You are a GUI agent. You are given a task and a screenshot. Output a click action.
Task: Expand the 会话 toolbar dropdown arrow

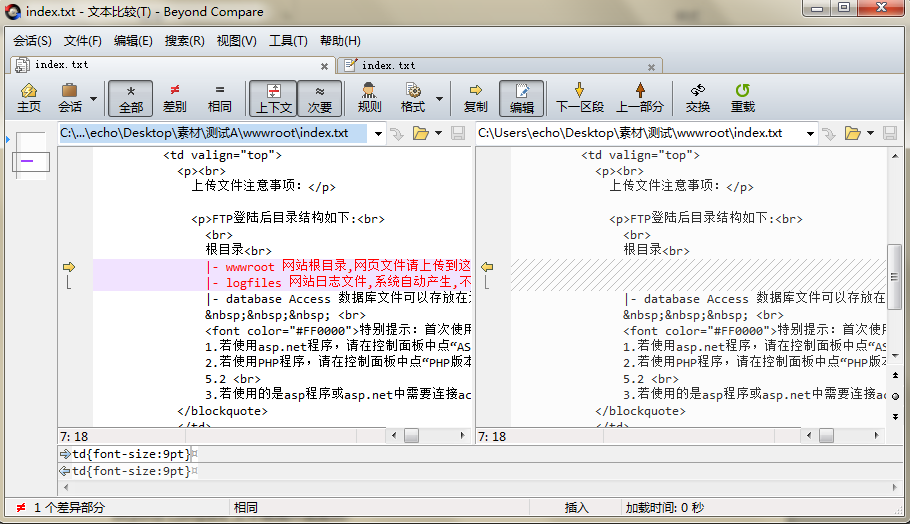[x=93, y=99]
